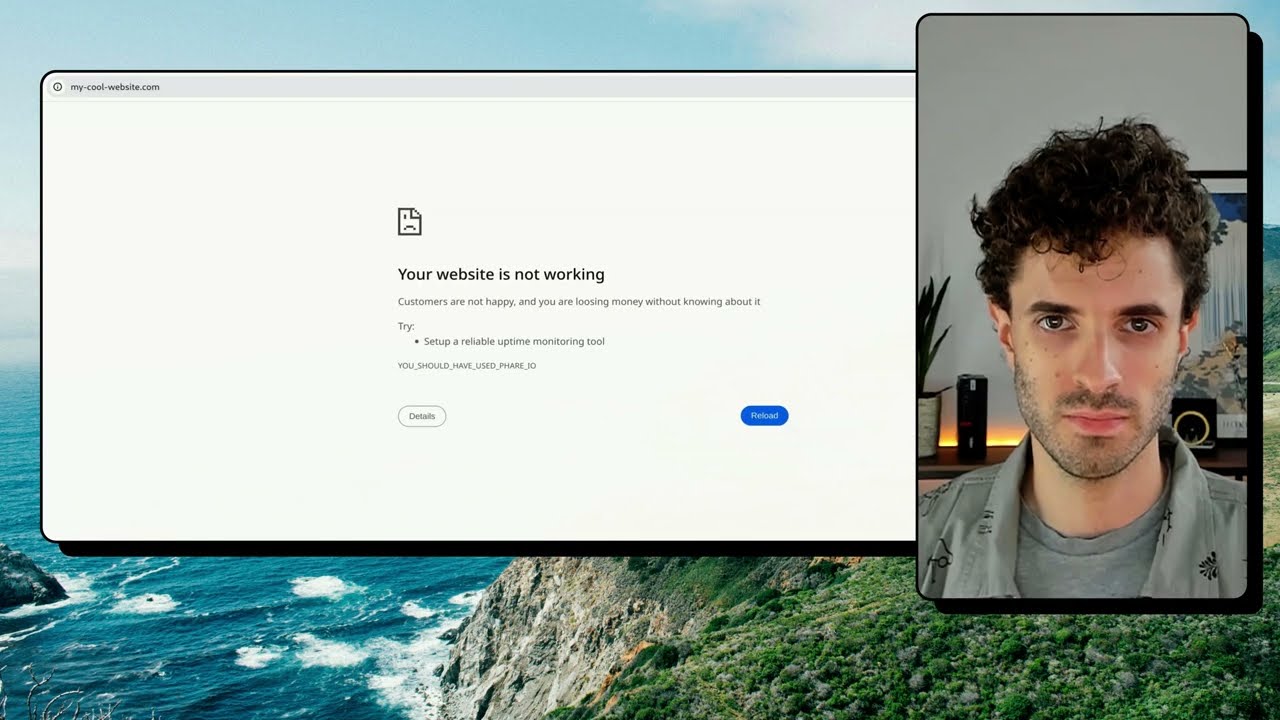This screenshot has height=720, width=1280.
Task: Click the "Setup a reliable uptime monitoring tool" suggestion
Action: point(514,342)
